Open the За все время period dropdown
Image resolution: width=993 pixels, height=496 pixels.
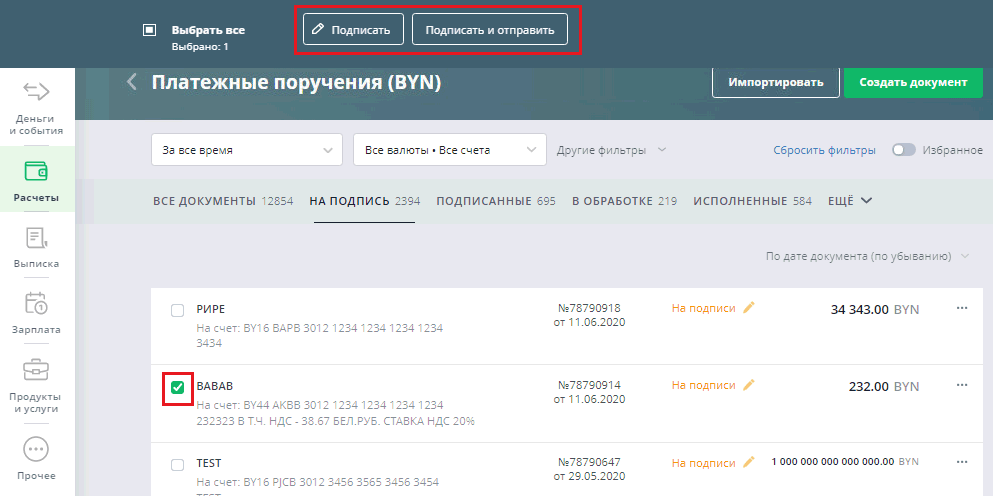point(246,150)
